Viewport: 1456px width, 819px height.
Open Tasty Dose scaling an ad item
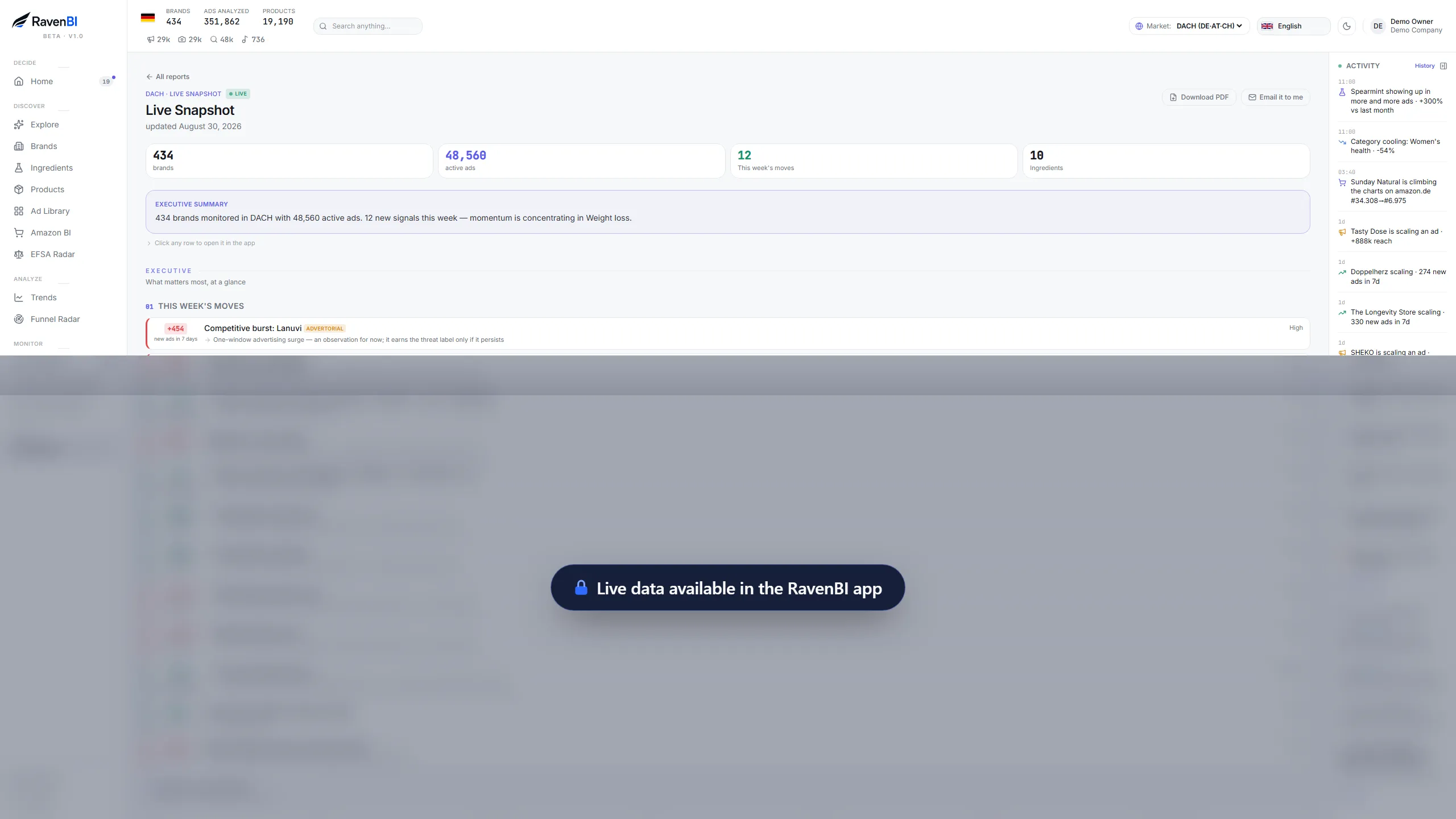click(x=1392, y=232)
